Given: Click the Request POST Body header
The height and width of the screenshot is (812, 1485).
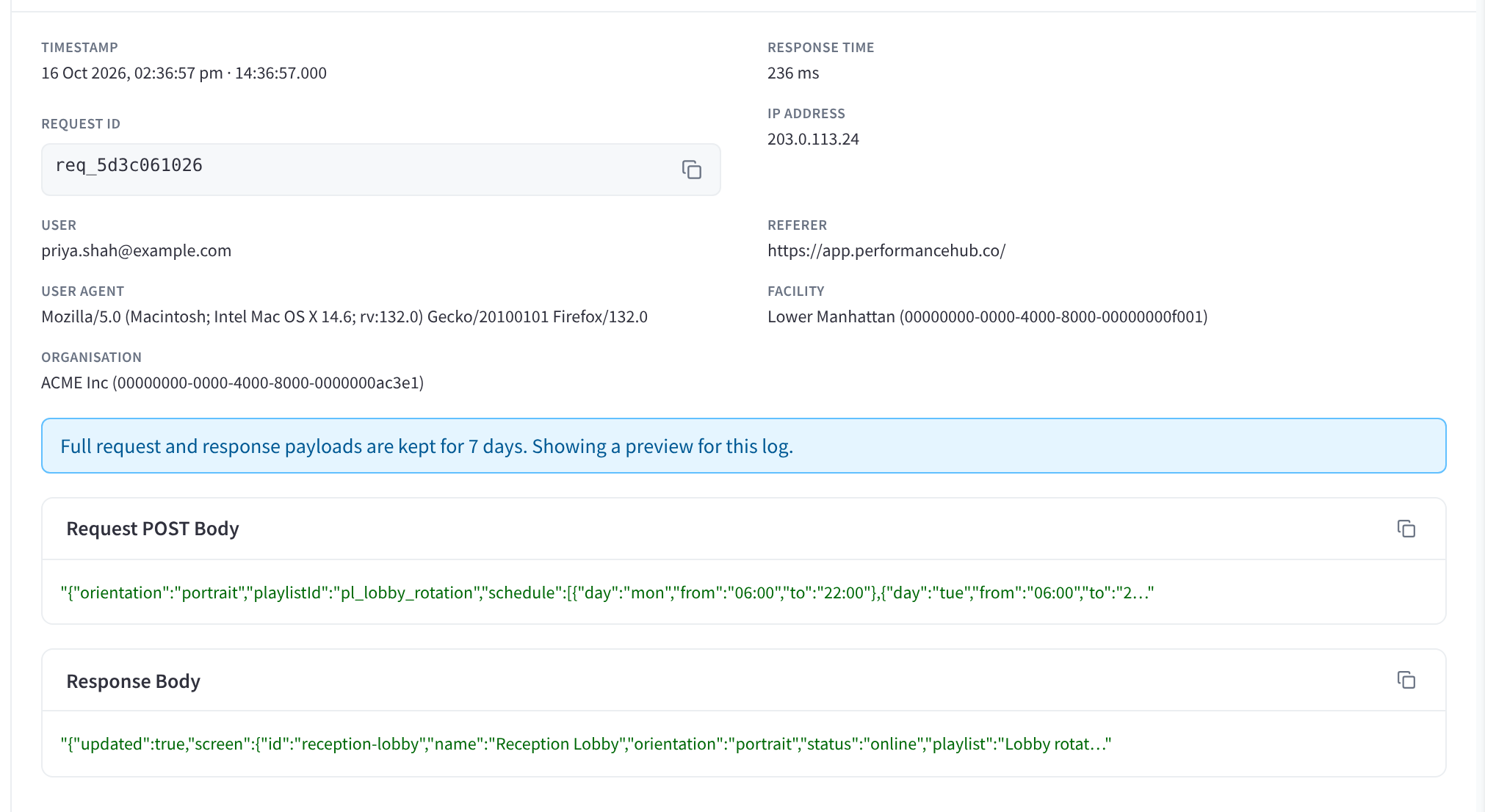Looking at the screenshot, I should point(153,529).
